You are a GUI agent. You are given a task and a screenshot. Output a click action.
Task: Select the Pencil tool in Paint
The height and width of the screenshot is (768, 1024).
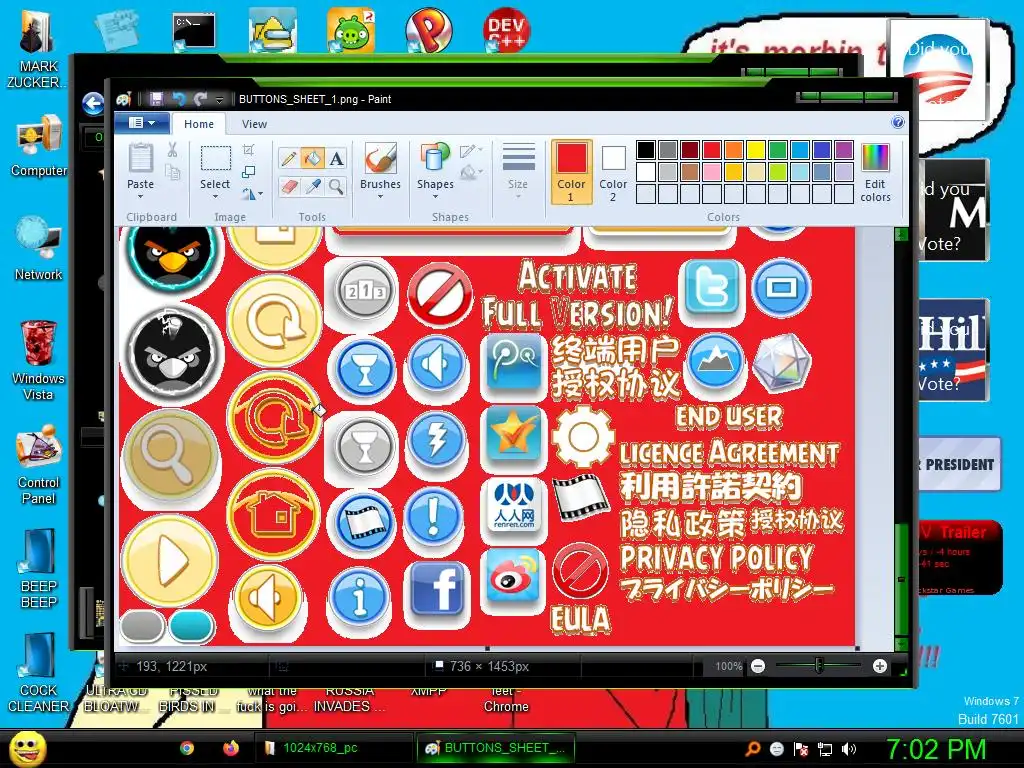[289, 159]
